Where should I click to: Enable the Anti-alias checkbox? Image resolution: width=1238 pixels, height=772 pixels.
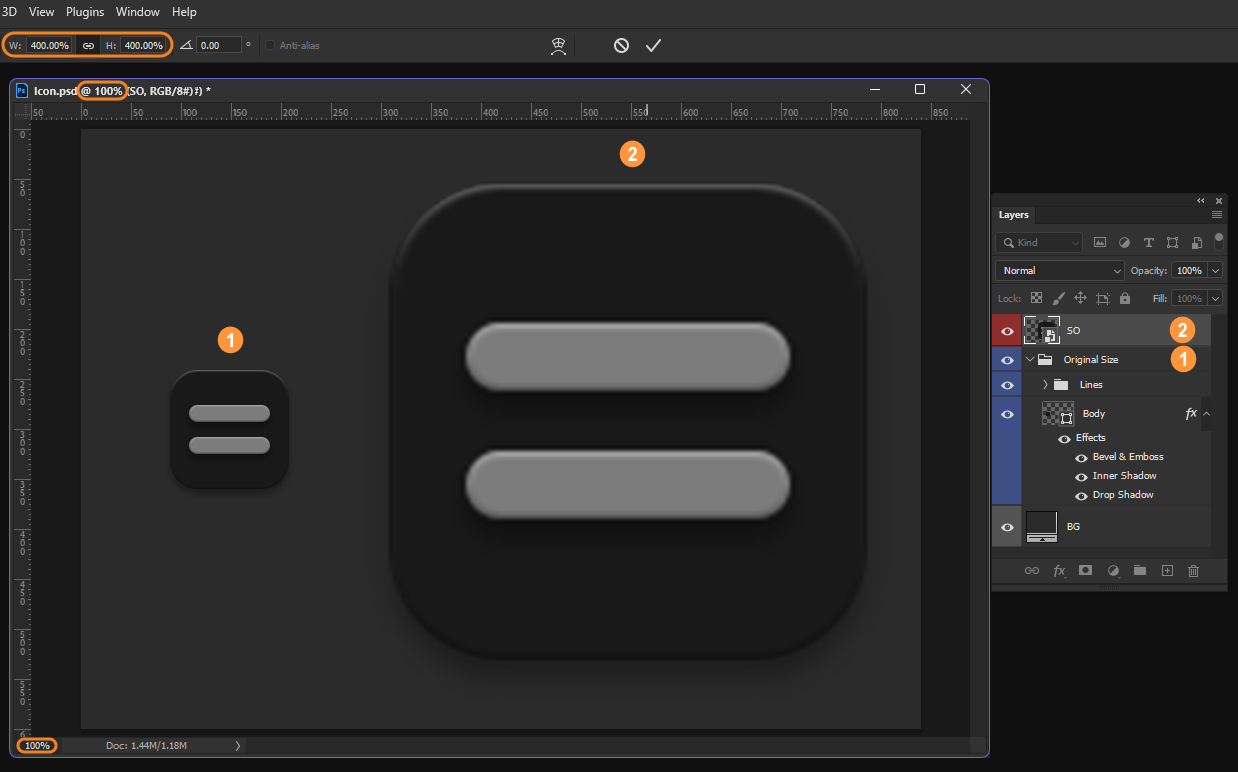[269, 45]
